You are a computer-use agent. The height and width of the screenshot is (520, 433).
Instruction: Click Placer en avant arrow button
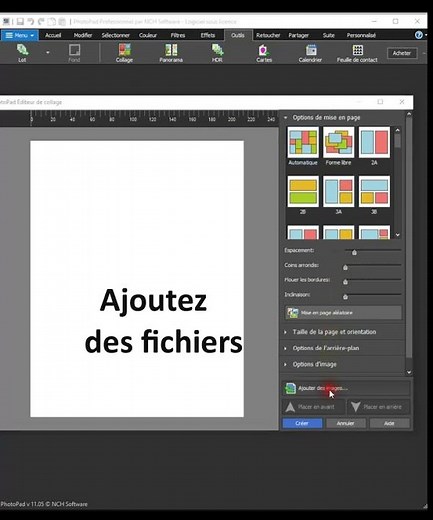(314, 407)
